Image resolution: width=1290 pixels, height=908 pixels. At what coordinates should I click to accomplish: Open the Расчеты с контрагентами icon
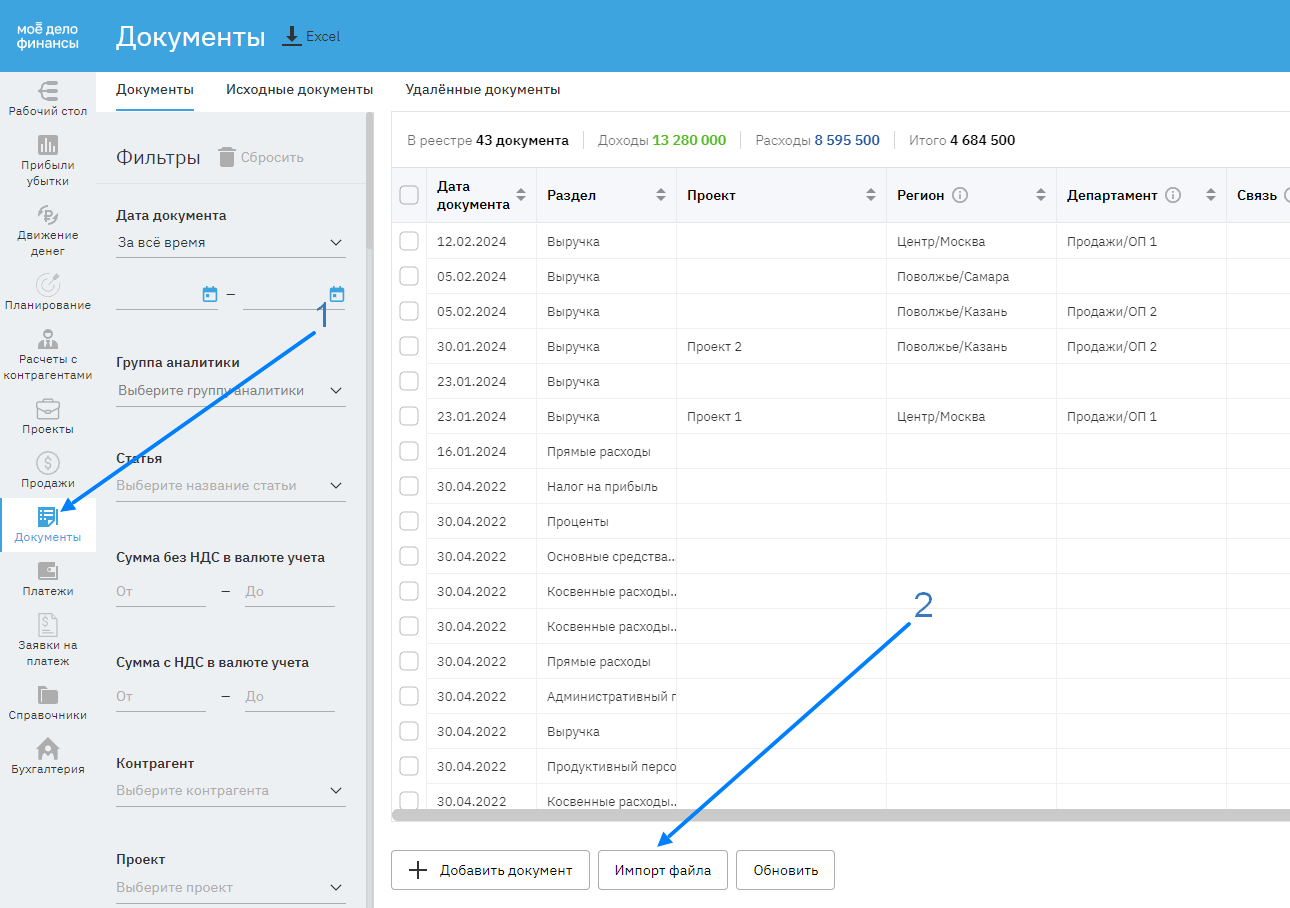[x=48, y=338]
